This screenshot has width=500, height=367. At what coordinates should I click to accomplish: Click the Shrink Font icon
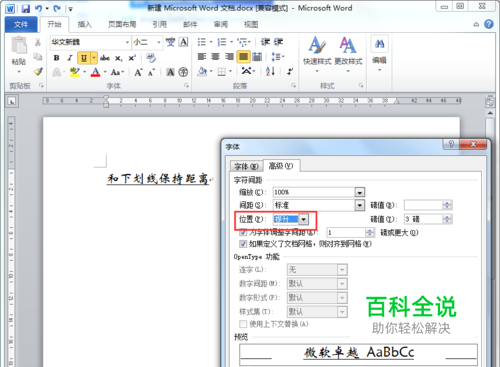(151, 72)
